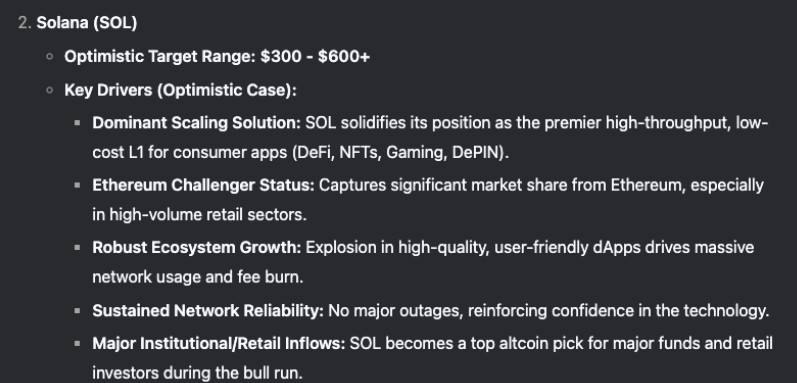The height and width of the screenshot is (383, 797).
Task: Click the square bullet before Robust Ecosystem Growth
Action: [77, 248]
